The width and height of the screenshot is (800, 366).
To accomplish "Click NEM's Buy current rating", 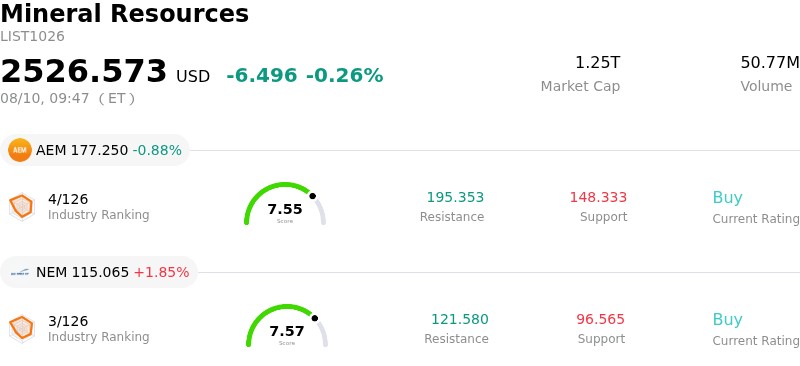I will click(x=727, y=320).
